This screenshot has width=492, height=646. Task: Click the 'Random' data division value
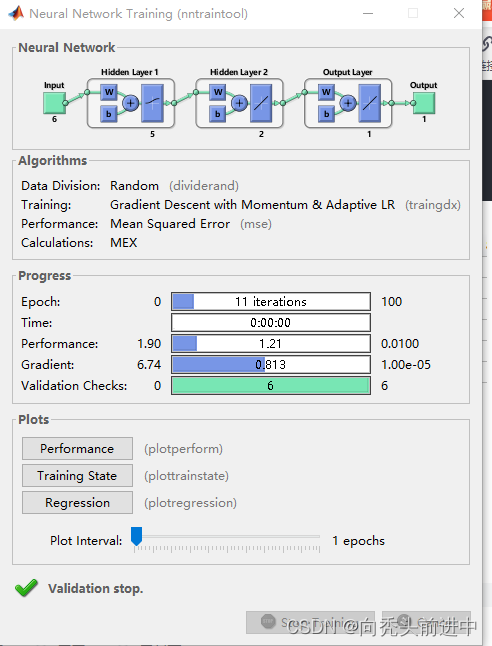click(134, 186)
